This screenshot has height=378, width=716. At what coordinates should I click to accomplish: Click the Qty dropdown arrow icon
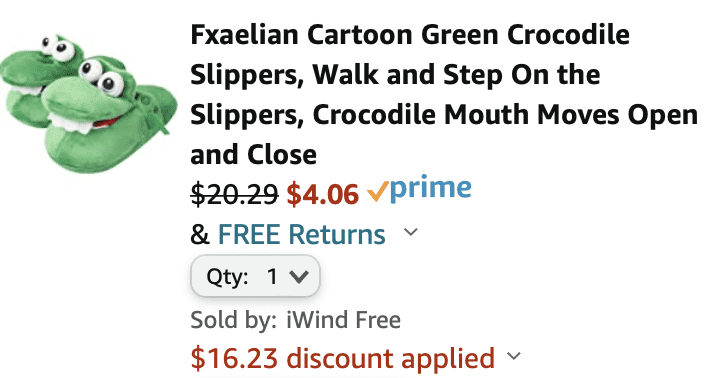coord(299,277)
